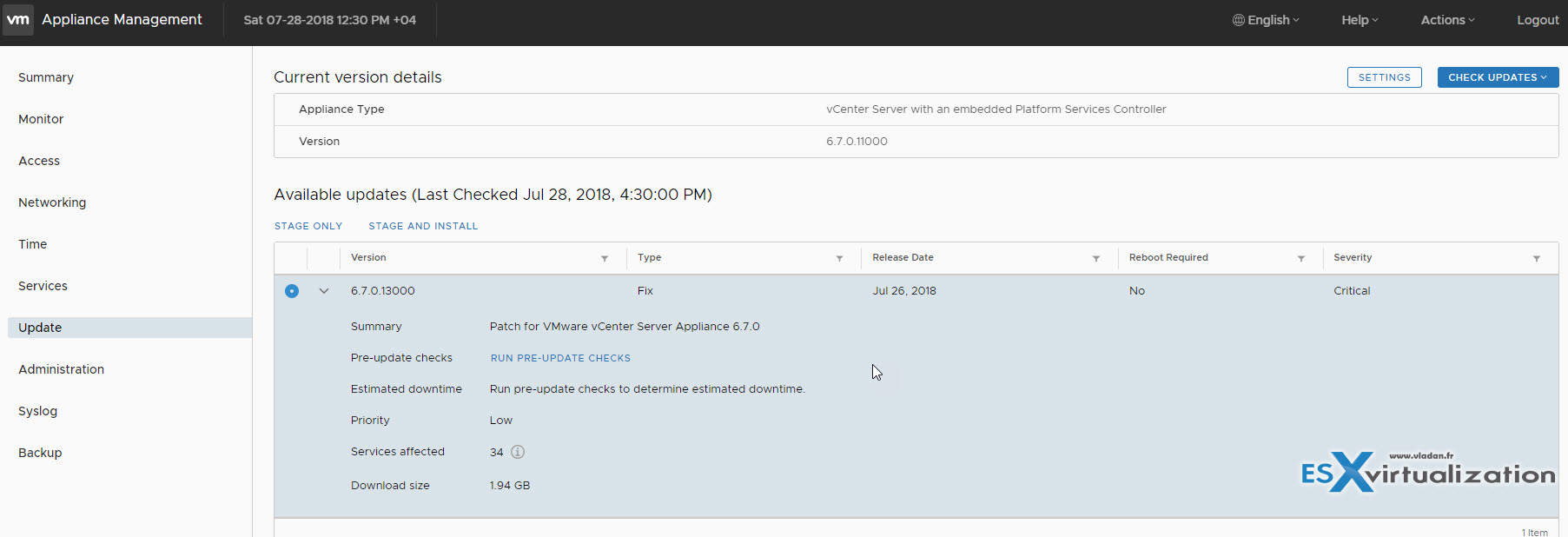
Task: Open the English language dropdown
Action: (1266, 20)
